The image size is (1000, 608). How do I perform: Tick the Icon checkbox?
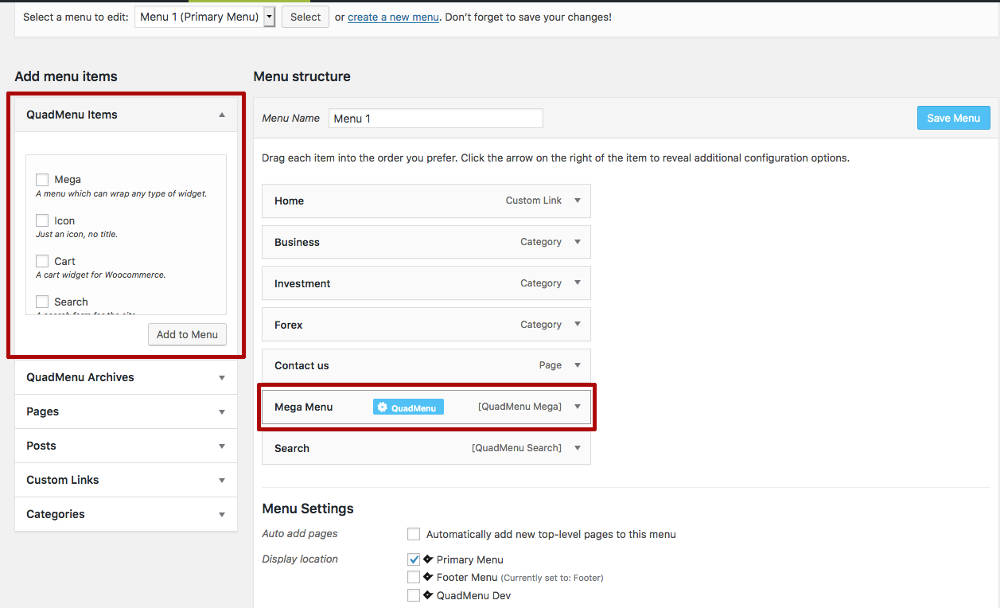pos(42,220)
